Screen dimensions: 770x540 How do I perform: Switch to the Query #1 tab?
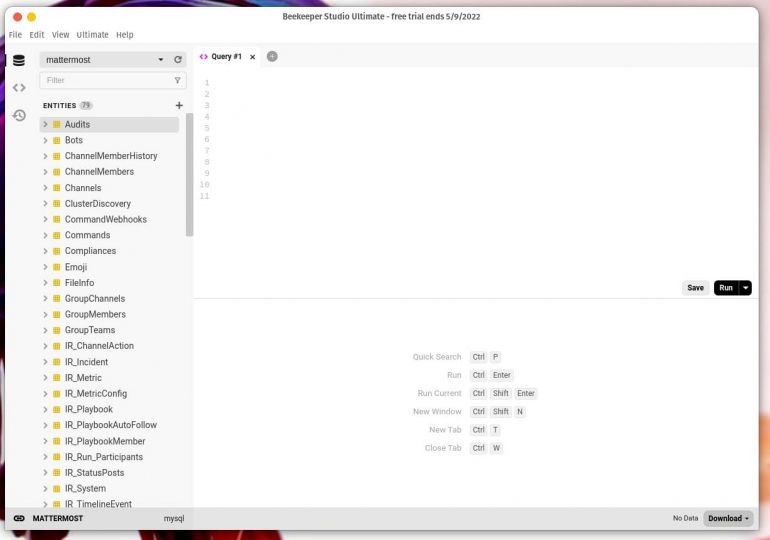click(x=226, y=56)
